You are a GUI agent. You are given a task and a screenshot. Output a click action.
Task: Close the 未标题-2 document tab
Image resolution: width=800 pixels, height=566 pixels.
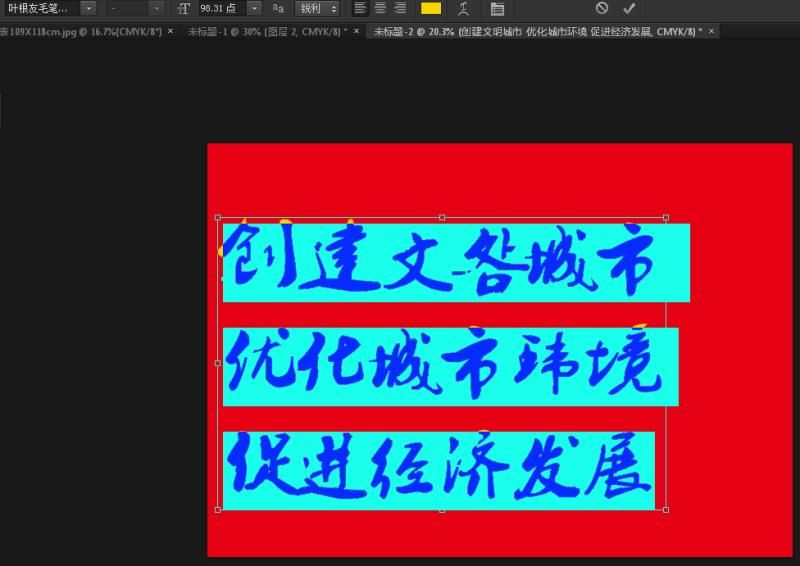pyautogui.click(x=711, y=31)
